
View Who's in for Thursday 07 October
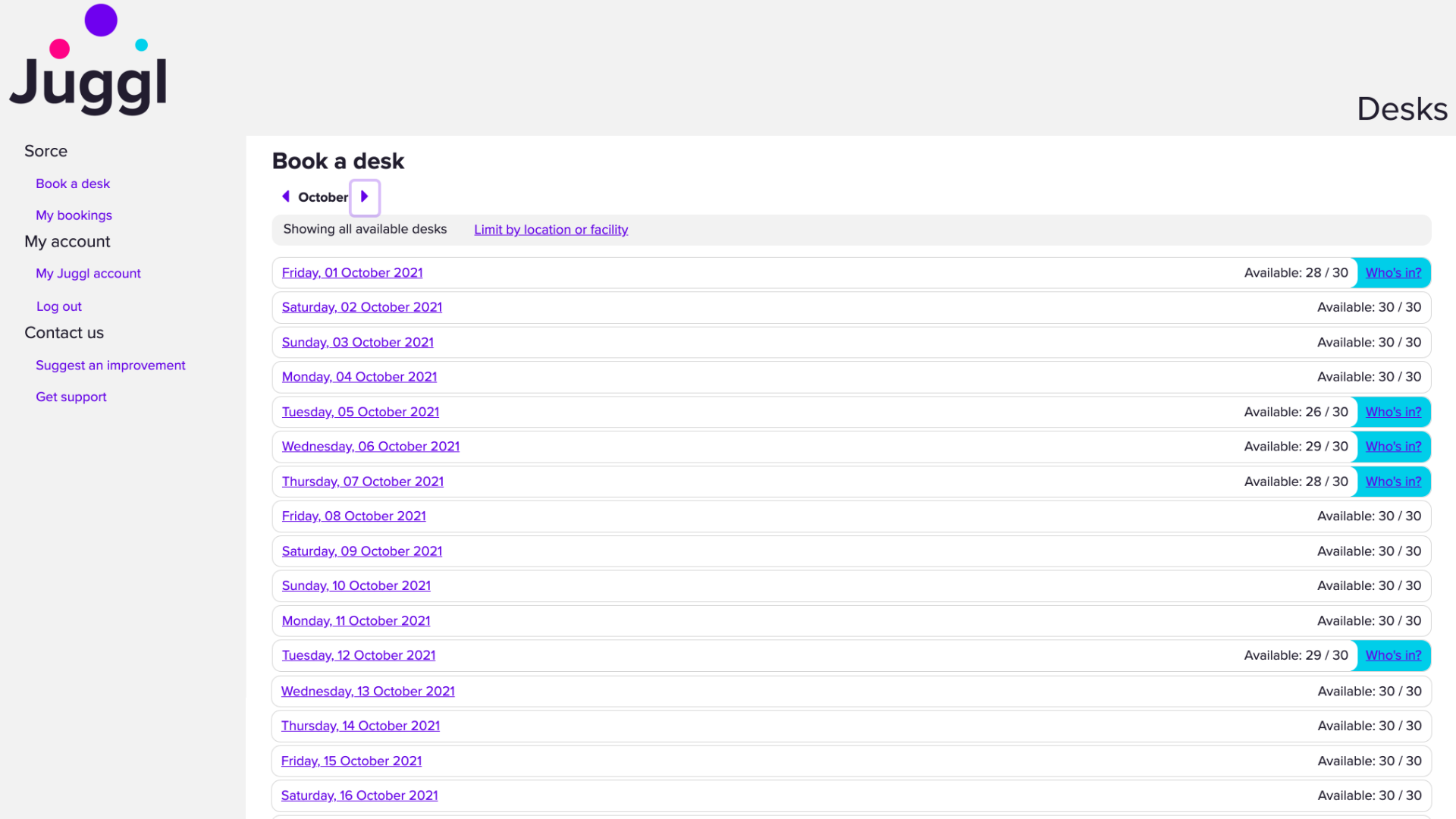click(x=1393, y=482)
